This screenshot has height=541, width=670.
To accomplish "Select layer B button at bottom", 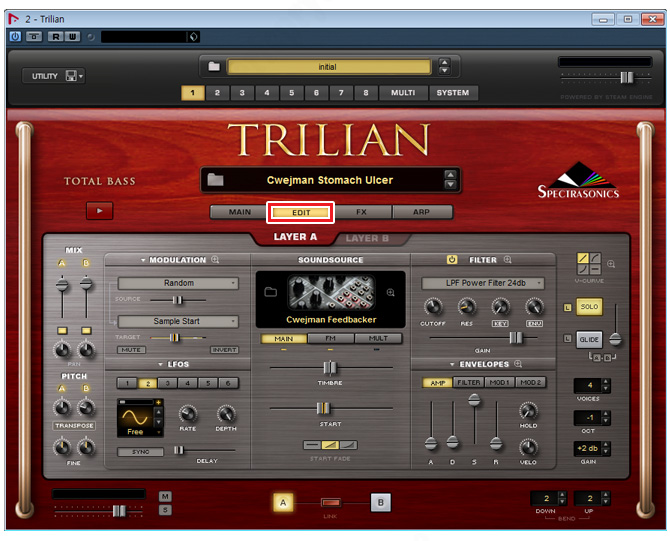I will 380,503.
